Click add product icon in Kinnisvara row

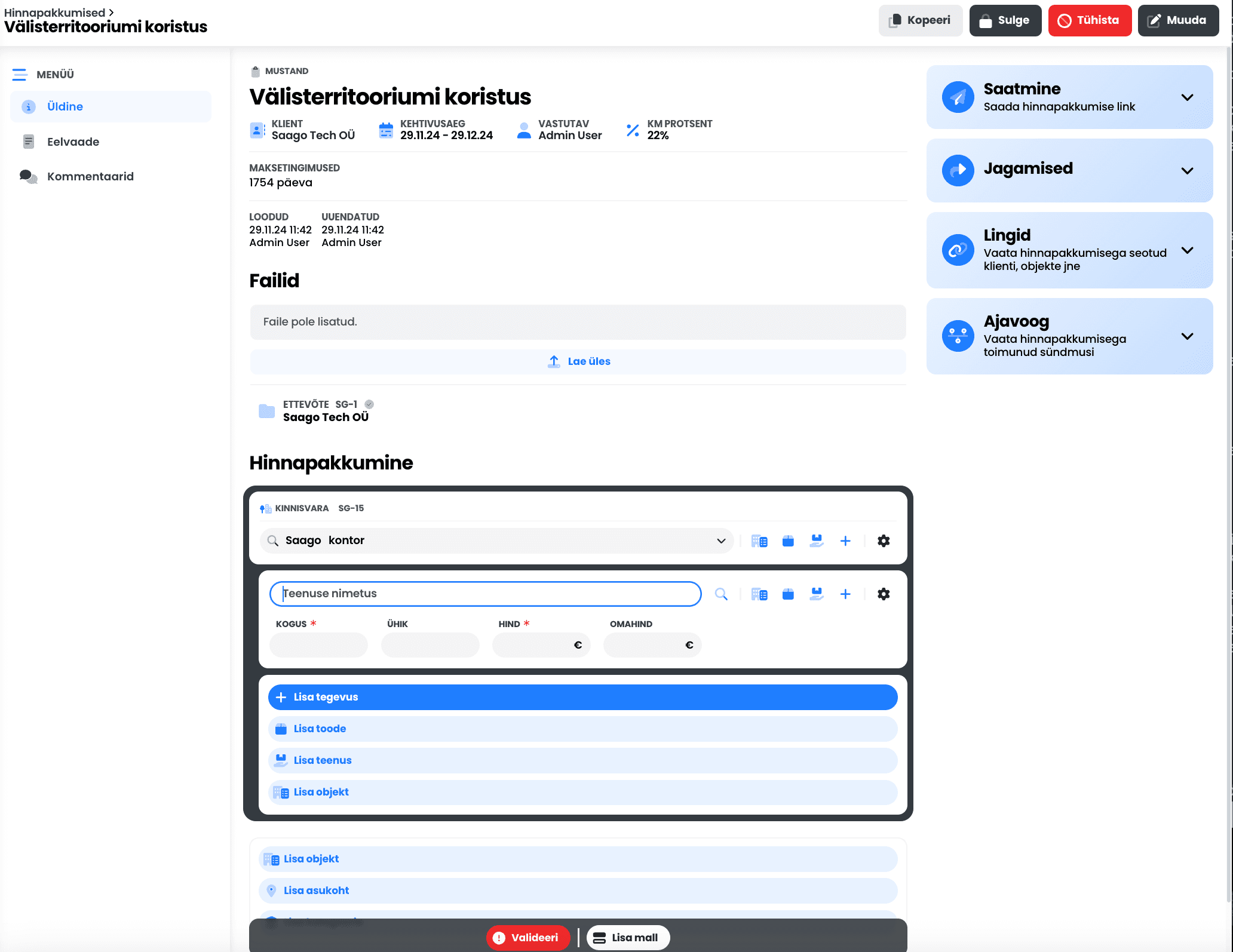point(788,541)
